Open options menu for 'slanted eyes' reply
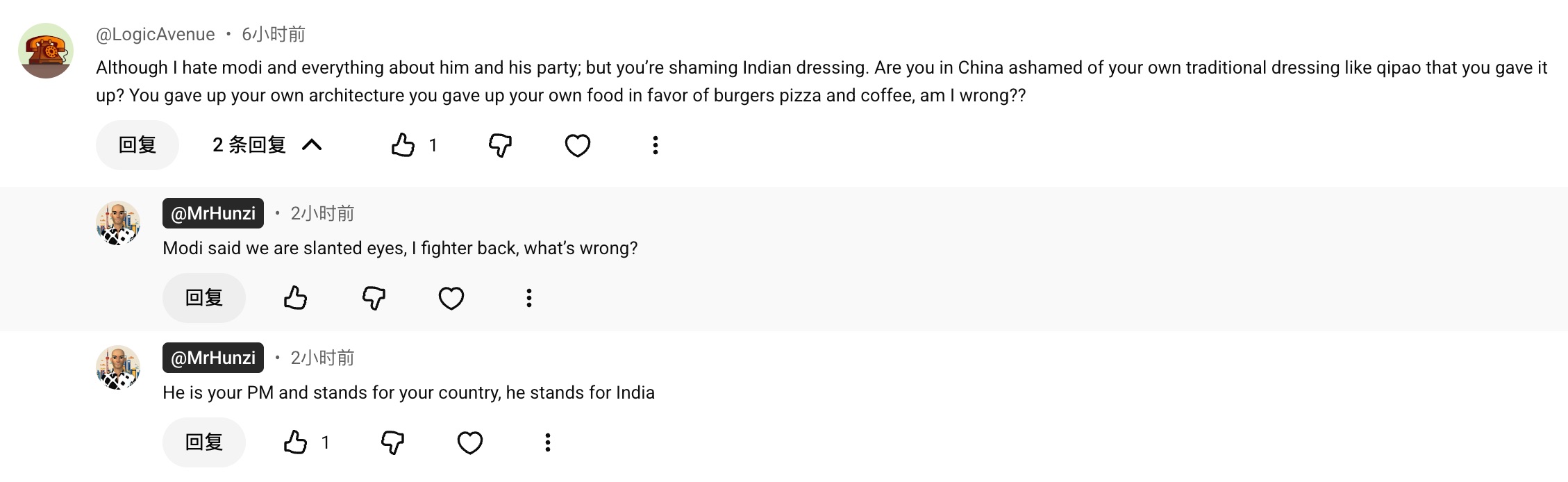 click(529, 298)
